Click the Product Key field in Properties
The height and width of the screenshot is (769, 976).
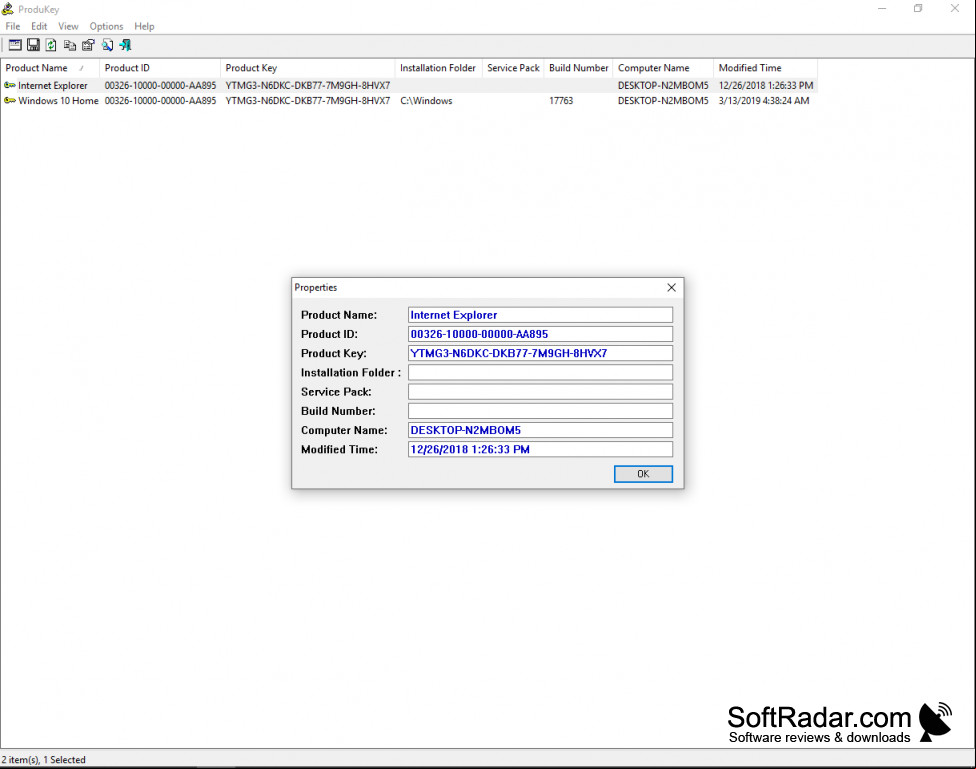point(540,353)
